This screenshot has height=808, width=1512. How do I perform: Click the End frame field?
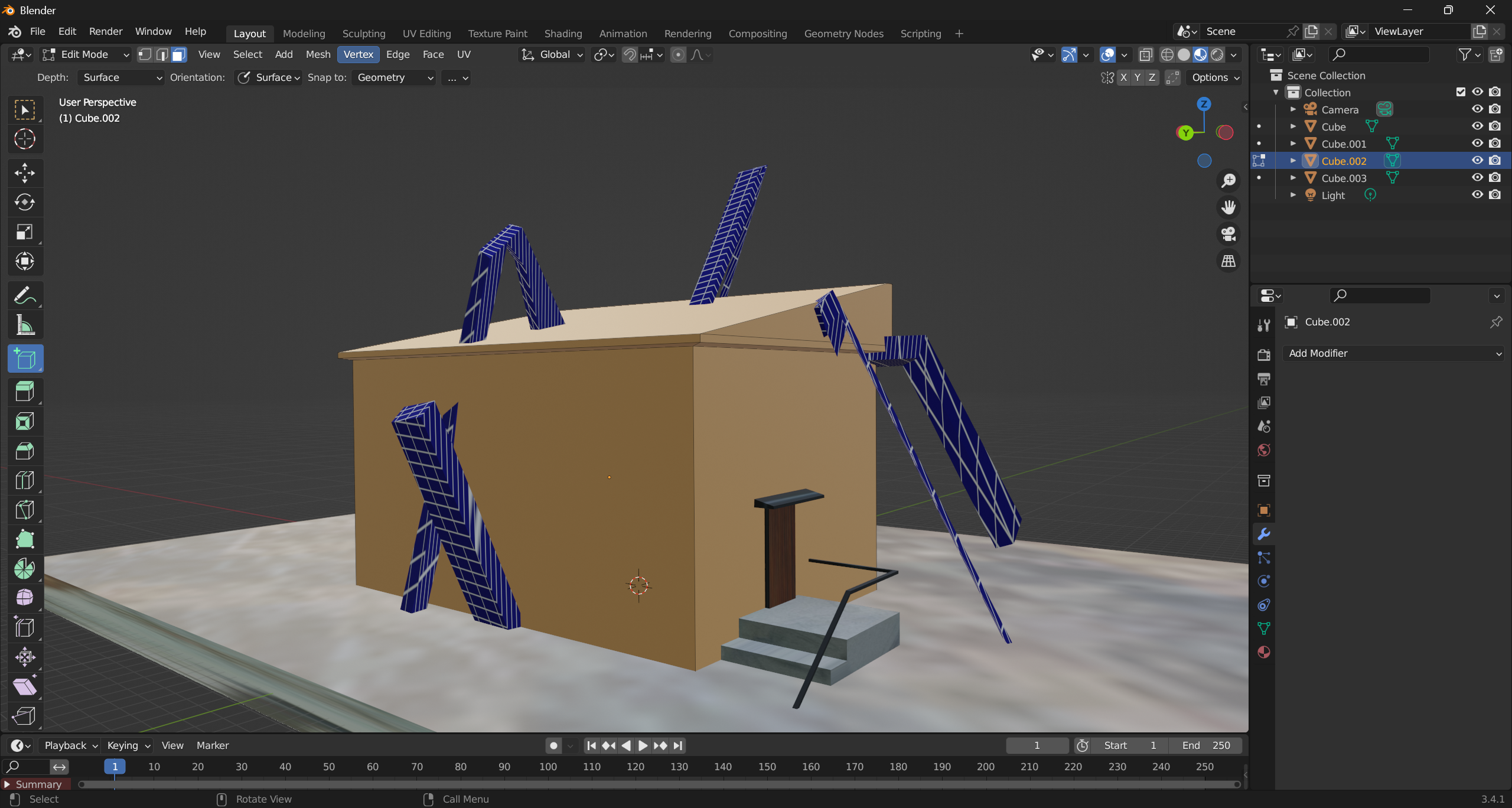pos(1205,745)
